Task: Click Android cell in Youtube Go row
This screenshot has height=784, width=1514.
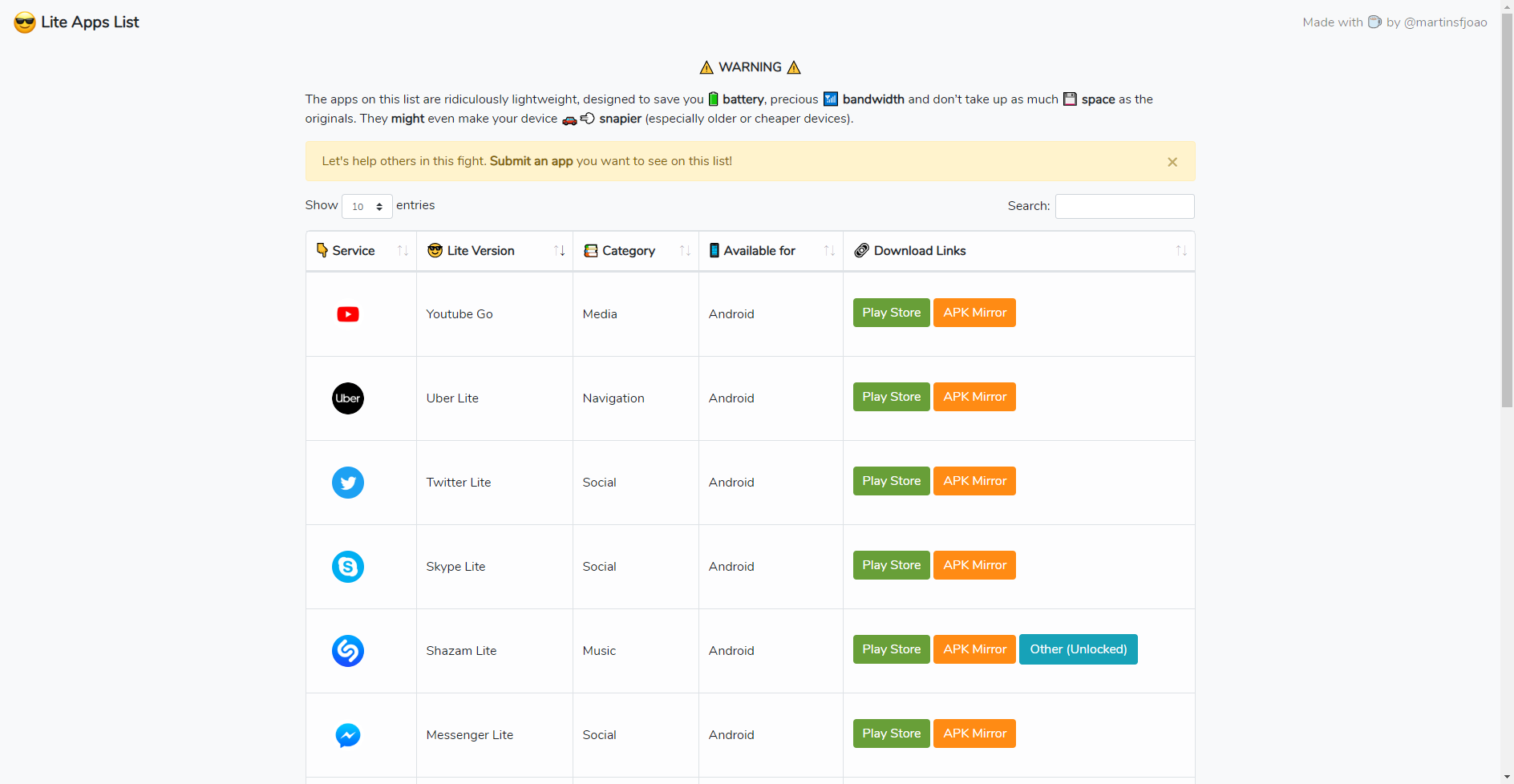Action: point(771,314)
